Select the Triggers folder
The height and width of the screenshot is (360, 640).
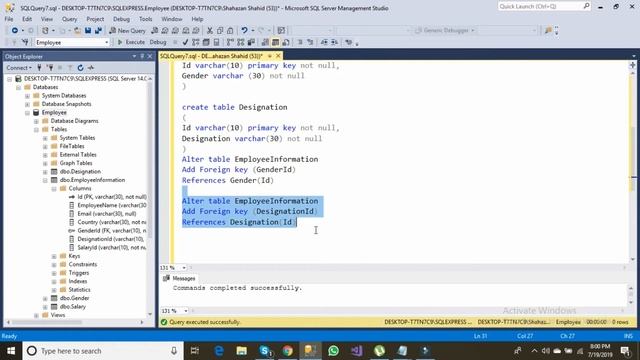pyautogui.click(x=78, y=273)
